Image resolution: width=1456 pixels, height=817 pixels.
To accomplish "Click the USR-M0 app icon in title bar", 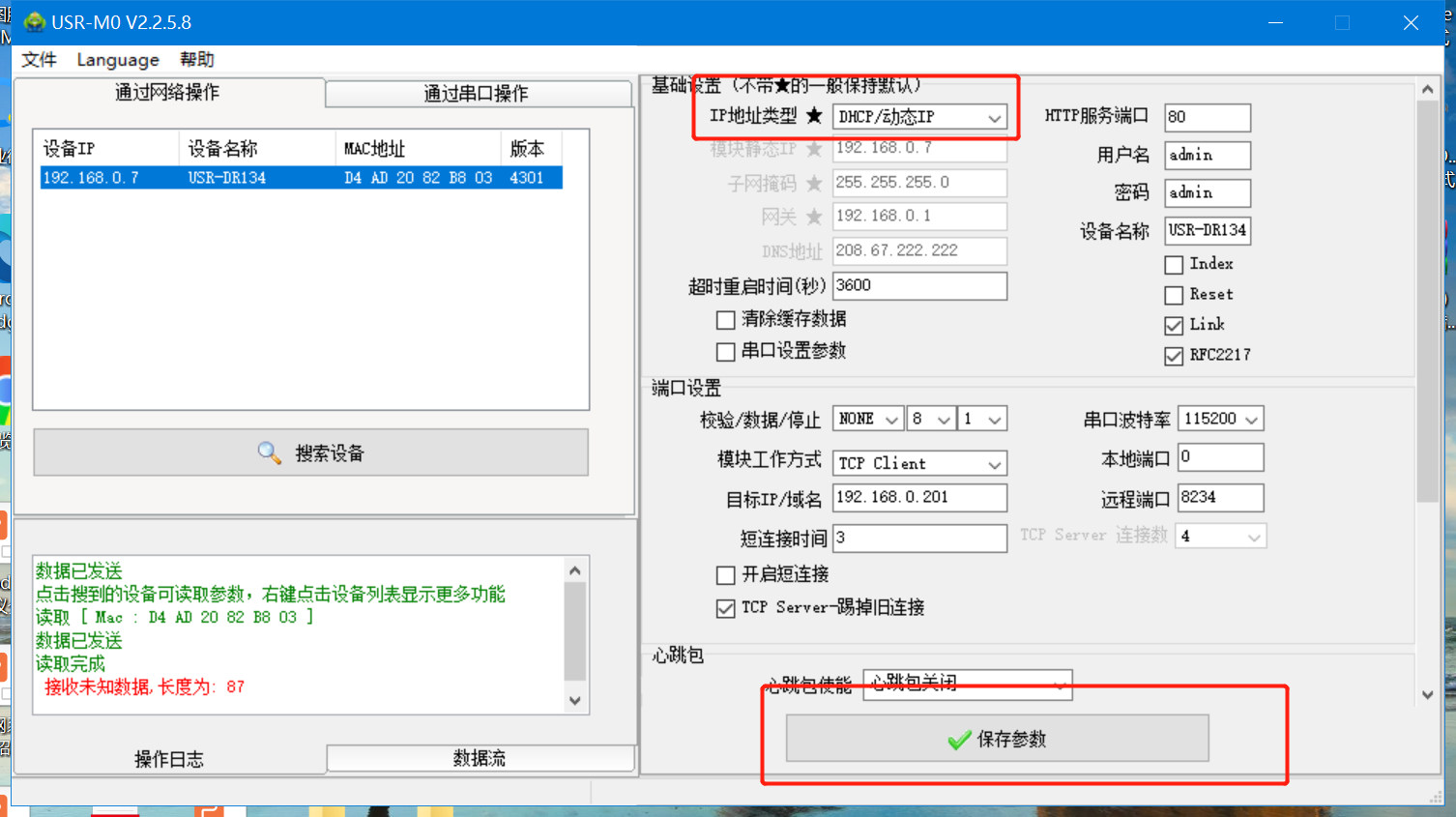I will point(34,22).
